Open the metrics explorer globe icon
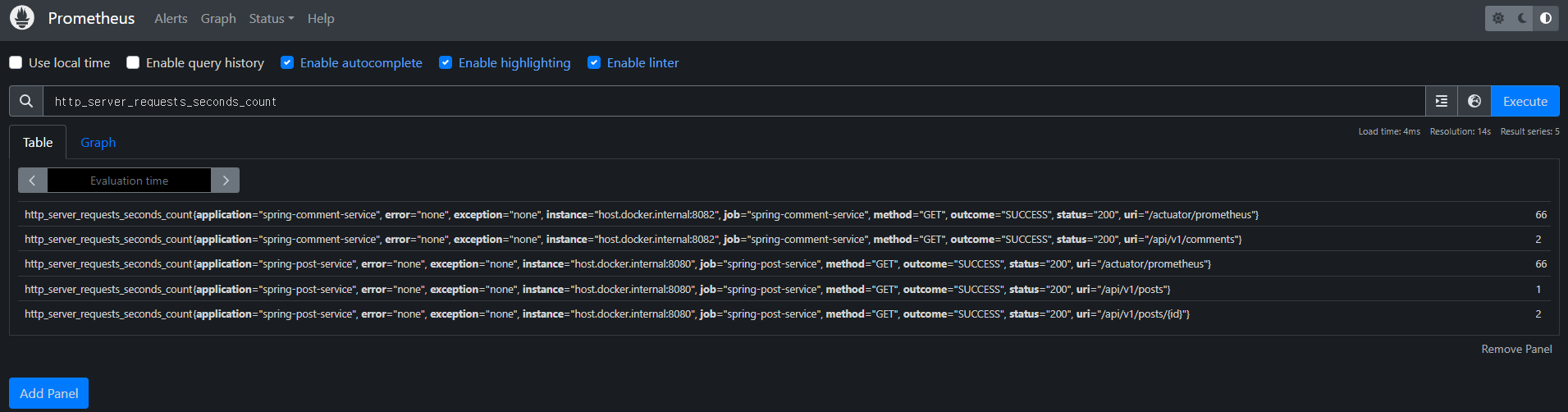The image size is (1568, 412). [1474, 101]
